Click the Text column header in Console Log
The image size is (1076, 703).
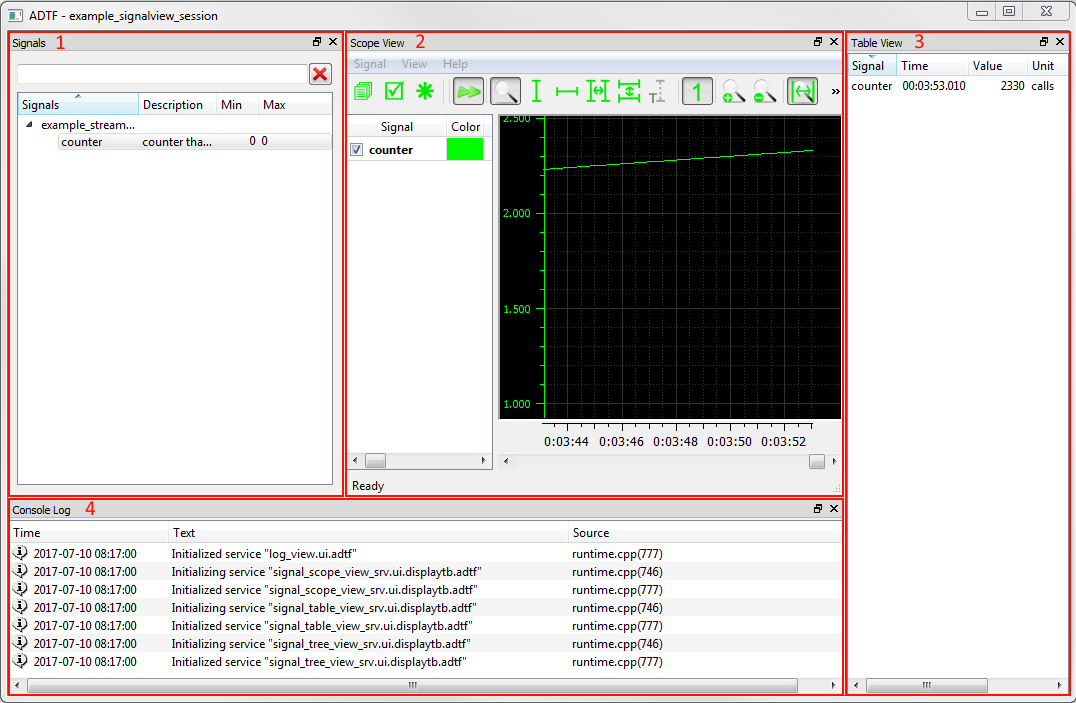click(369, 533)
